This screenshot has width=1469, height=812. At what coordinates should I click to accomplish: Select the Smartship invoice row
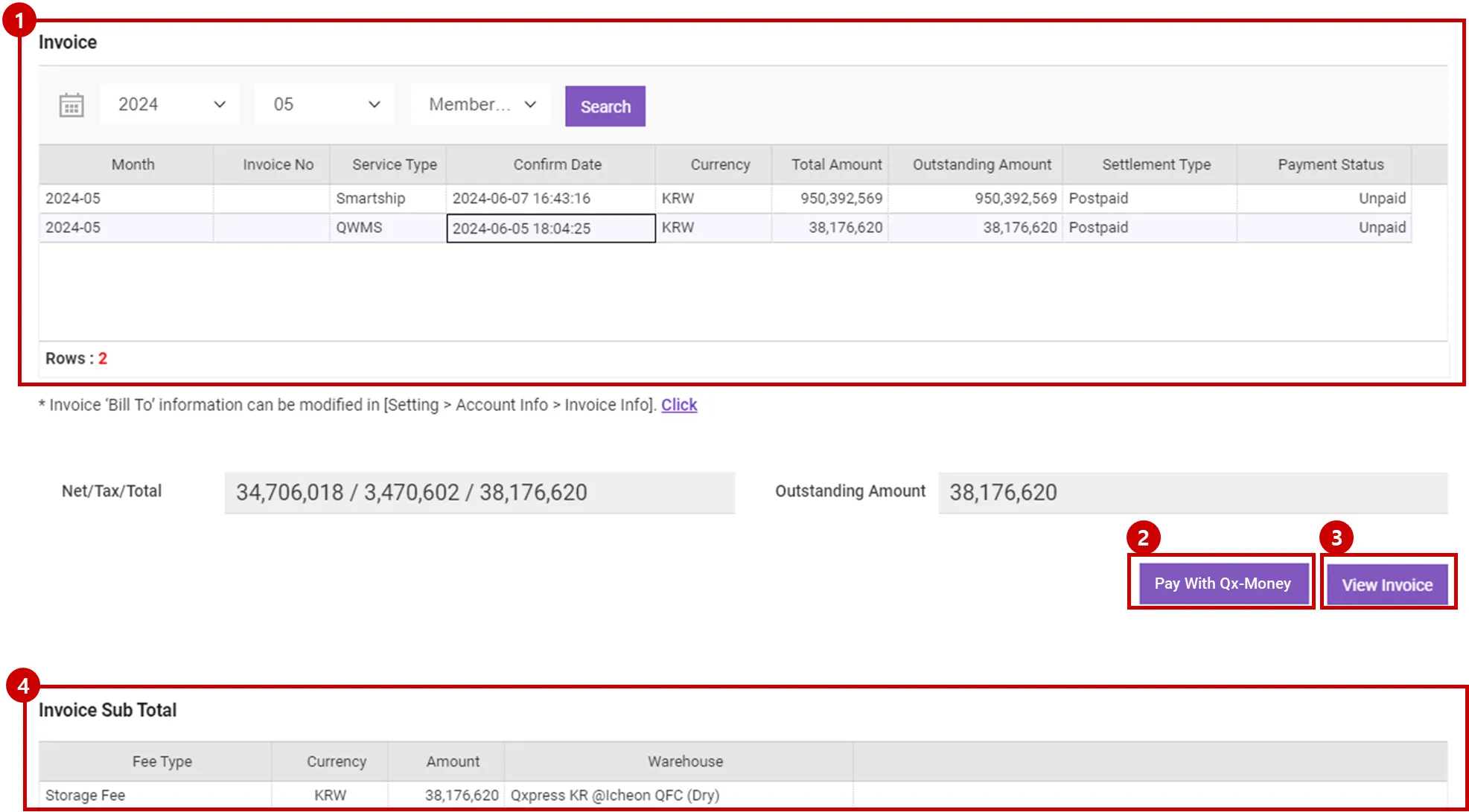(370, 199)
